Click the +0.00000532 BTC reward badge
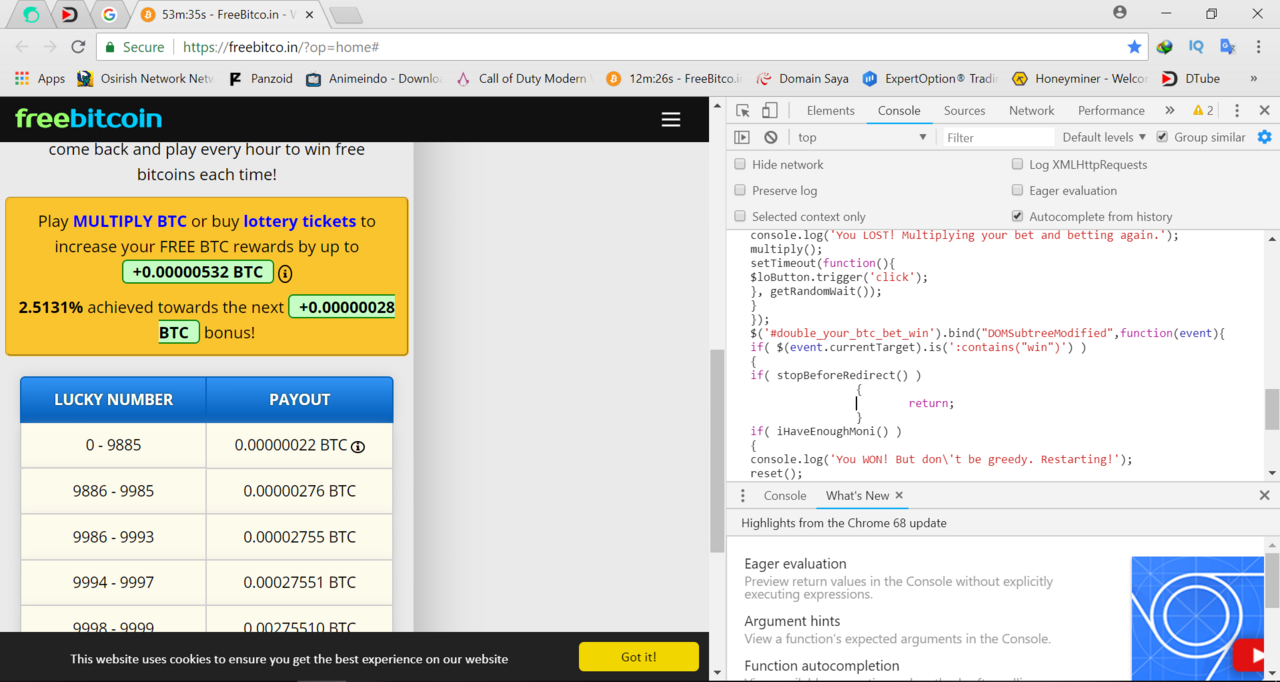1280x682 pixels. click(x=198, y=272)
